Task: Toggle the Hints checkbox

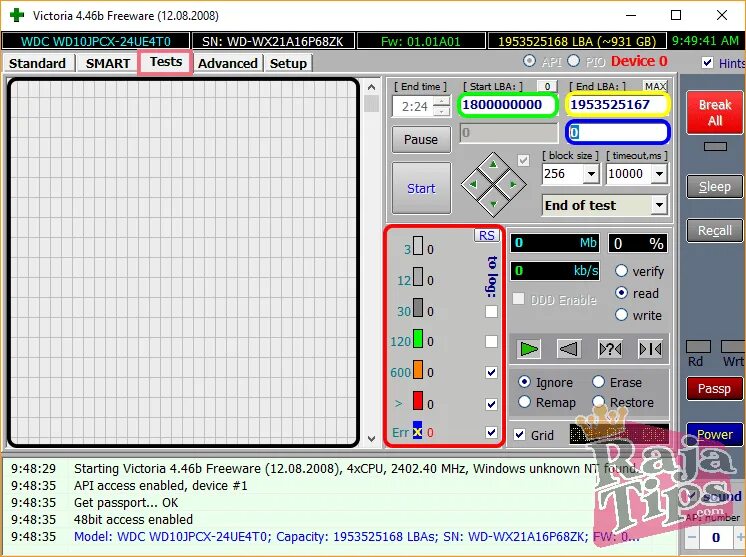Action: [707, 62]
